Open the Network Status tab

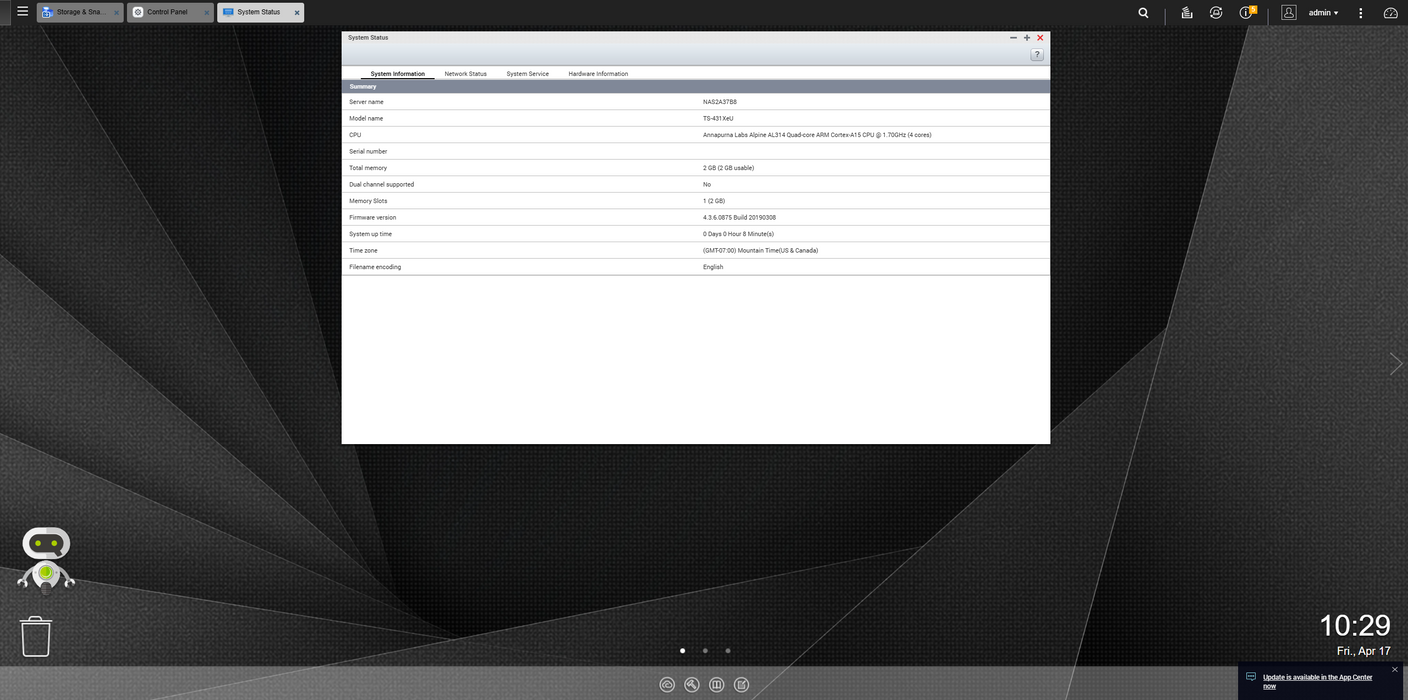[x=465, y=73]
